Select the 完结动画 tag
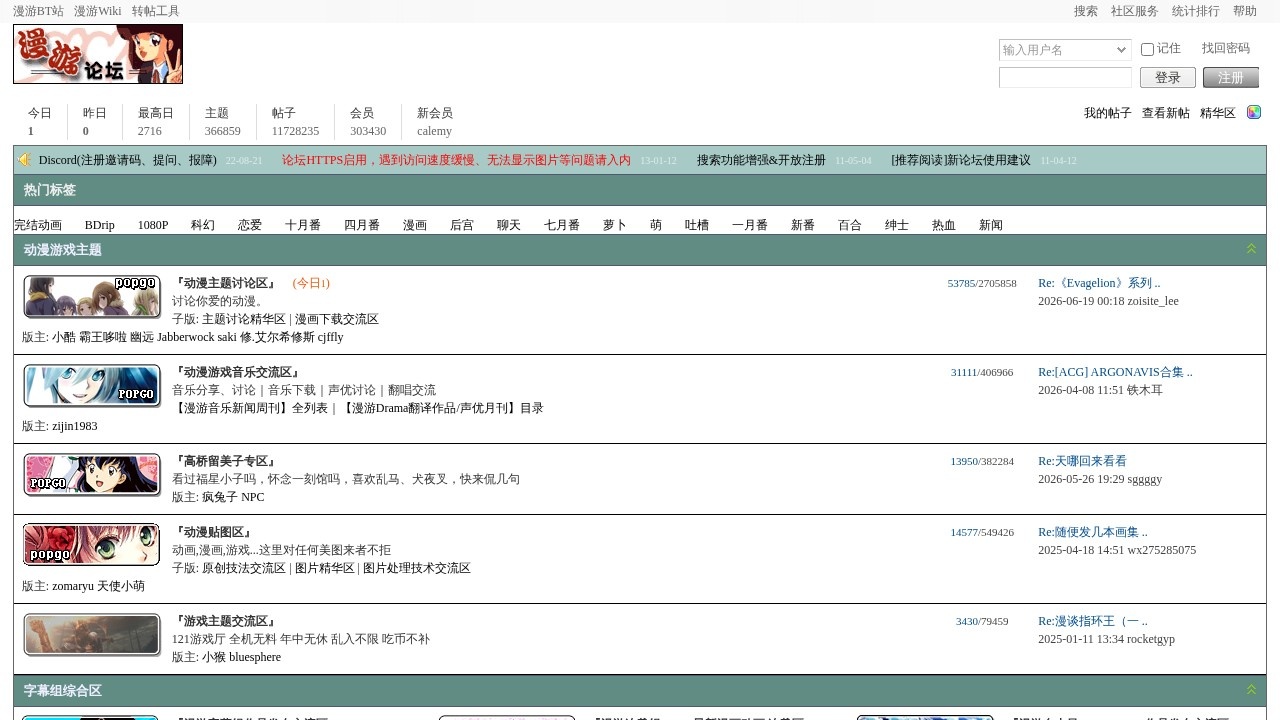Screen dimensions: 1280x720 click(x=38, y=225)
